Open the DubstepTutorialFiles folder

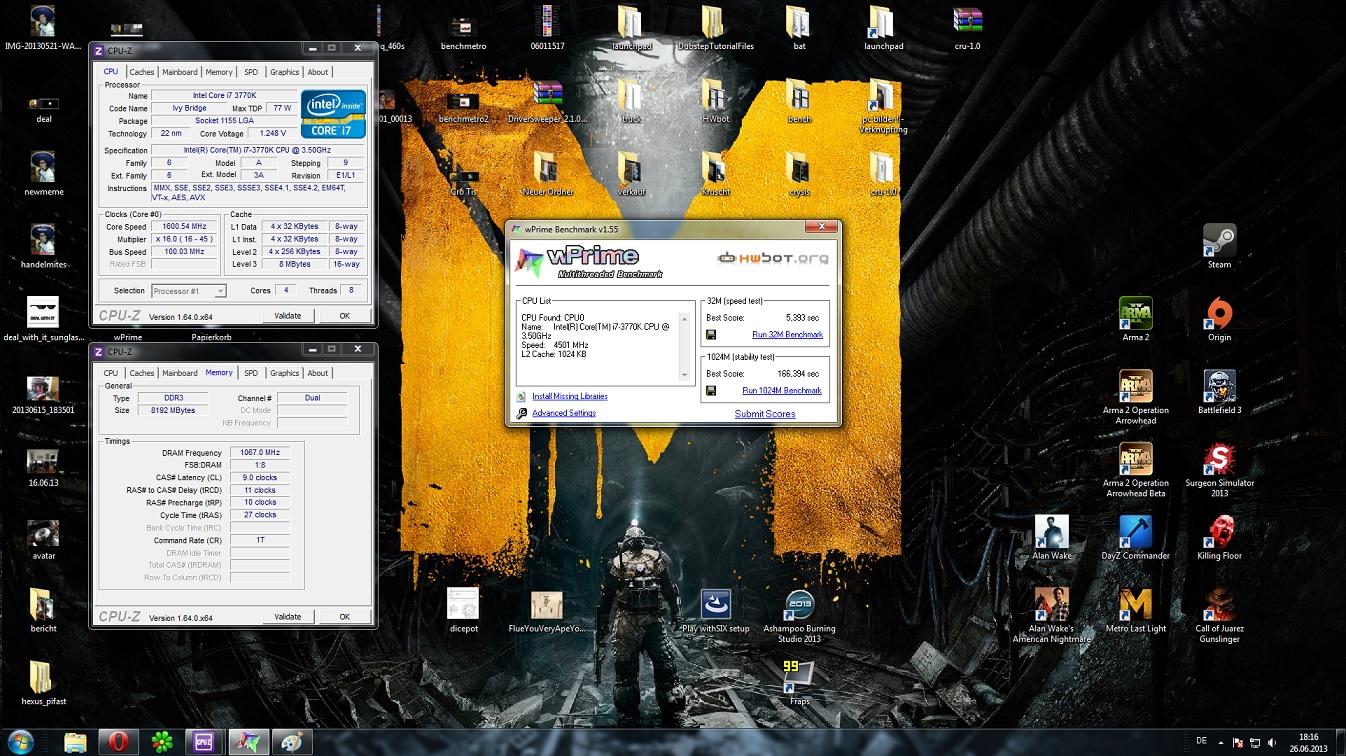pyautogui.click(x=714, y=23)
